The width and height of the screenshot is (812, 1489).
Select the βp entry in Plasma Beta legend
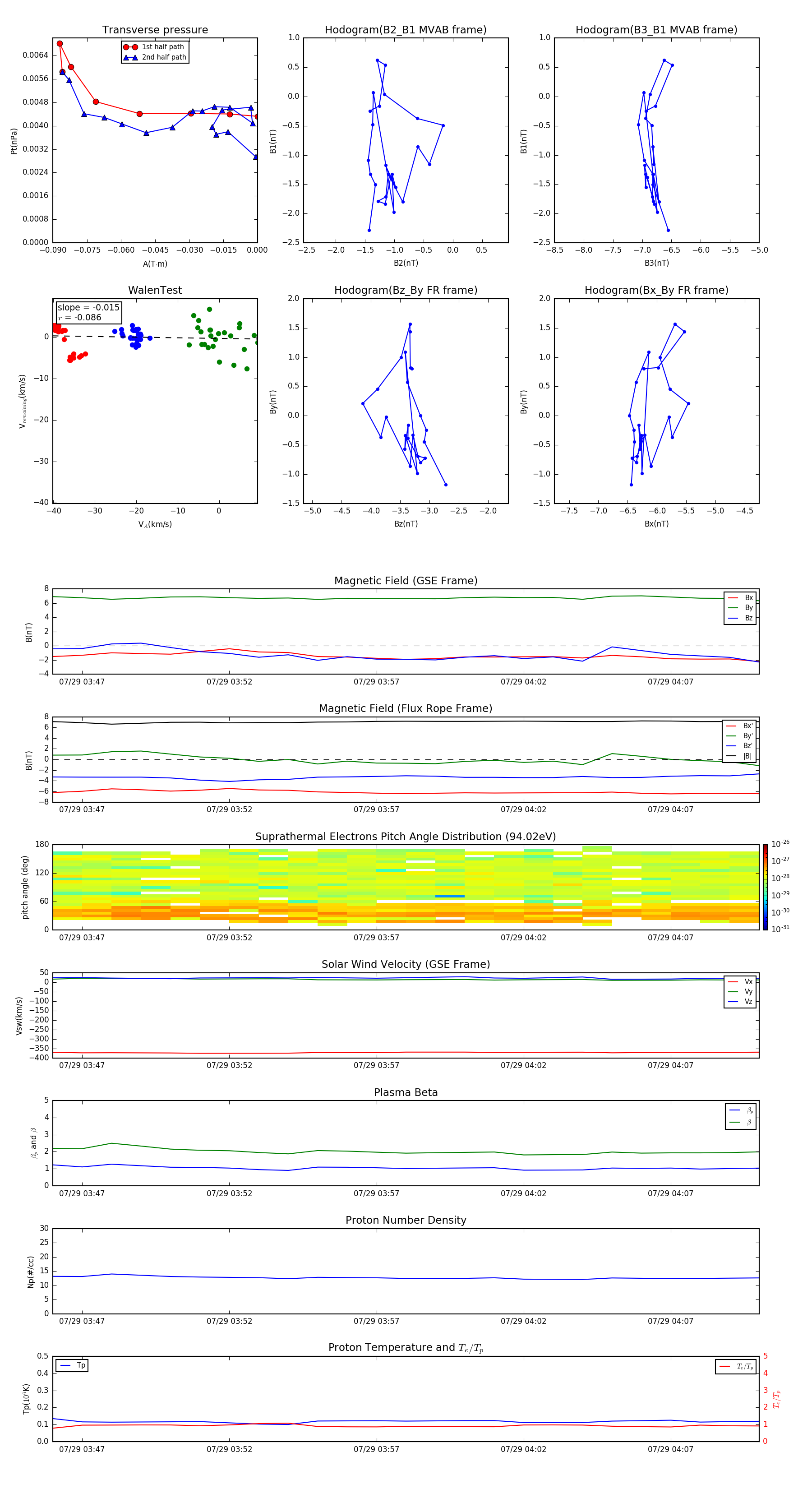pyautogui.click(x=741, y=1110)
